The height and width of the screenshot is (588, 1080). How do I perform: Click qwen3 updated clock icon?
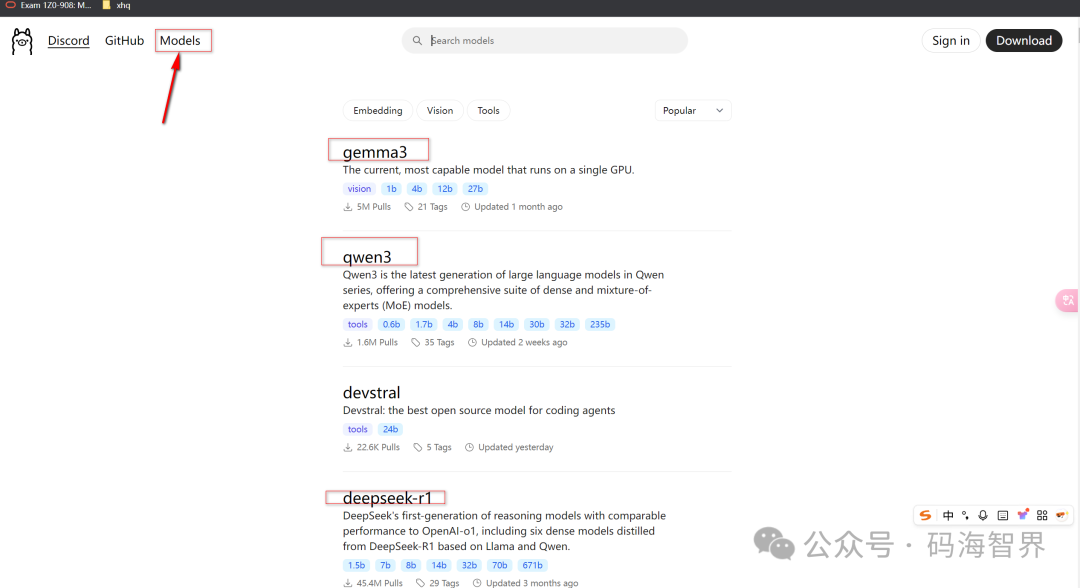[472, 343]
